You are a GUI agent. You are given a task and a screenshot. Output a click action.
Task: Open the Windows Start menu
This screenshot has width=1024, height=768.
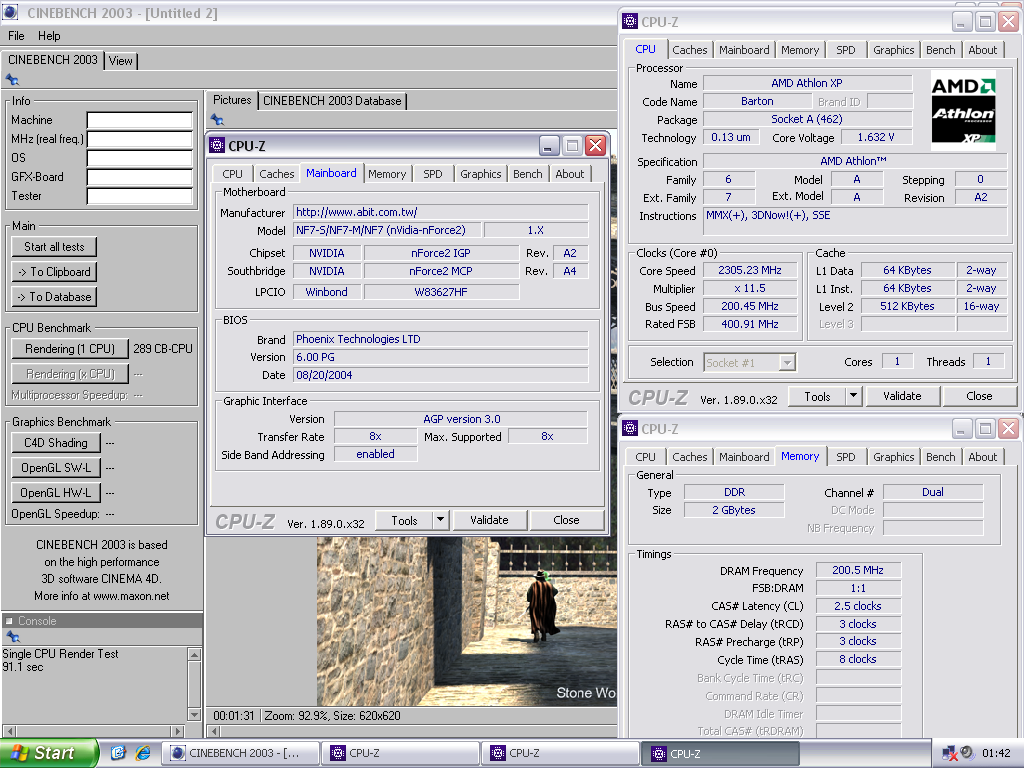pyautogui.click(x=49, y=753)
